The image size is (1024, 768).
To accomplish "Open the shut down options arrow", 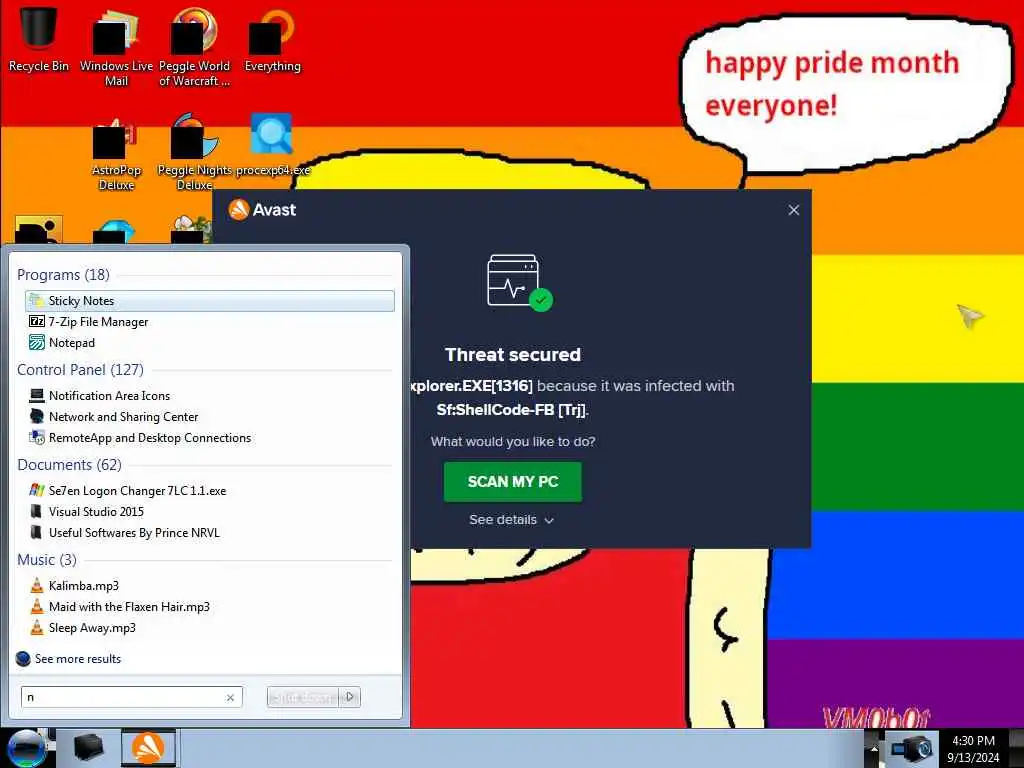I will tap(350, 697).
